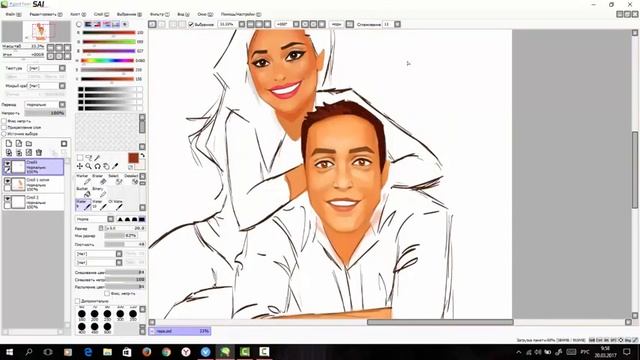This screenshot has height=360, width=640.
Task: Create a new linework layer
Action: click(x=19, y=143)
